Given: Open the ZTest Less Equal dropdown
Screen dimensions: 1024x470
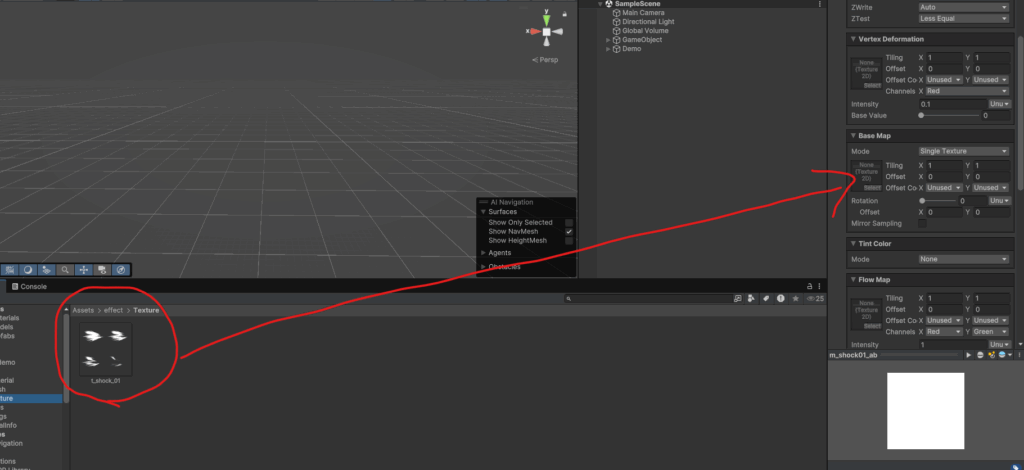Looking at the screenshot, I should point(964,18).
